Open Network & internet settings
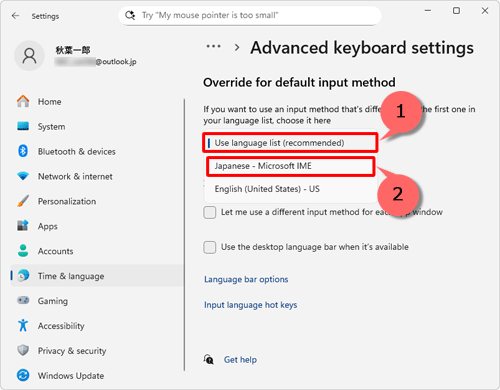The width and height of the screenshot is (500, 390). 97,176
